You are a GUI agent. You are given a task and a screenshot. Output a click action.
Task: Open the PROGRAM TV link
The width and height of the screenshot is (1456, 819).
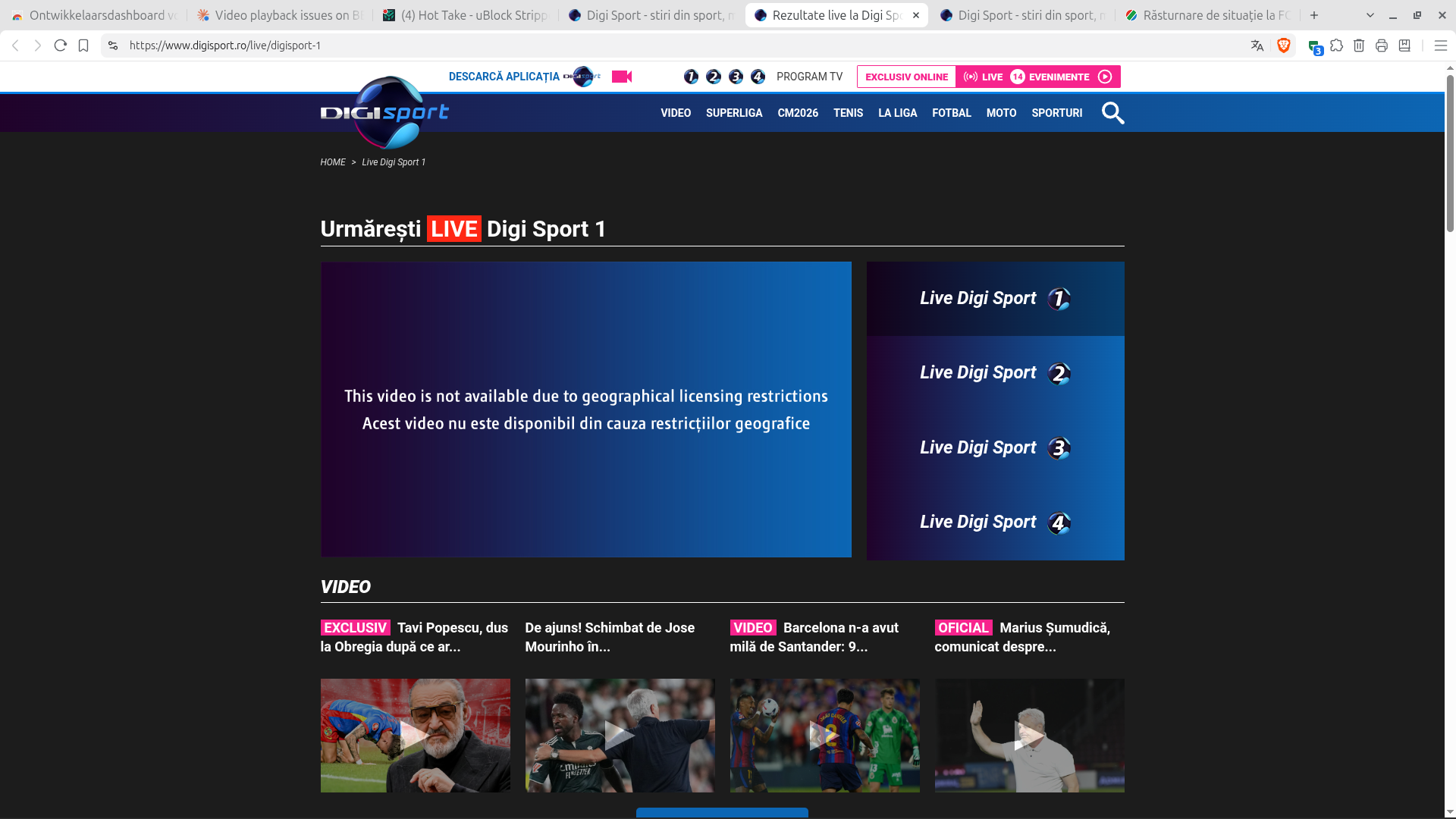pyautogui.click(x=809, y=77)
